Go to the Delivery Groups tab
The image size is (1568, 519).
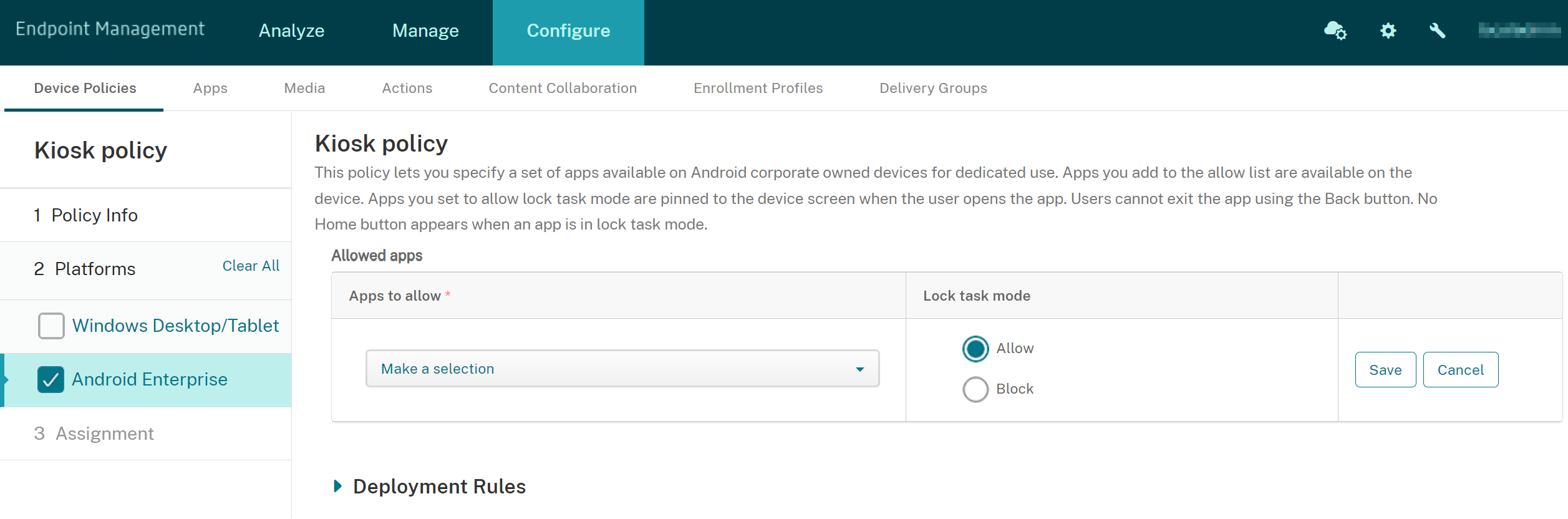[933, 89]
